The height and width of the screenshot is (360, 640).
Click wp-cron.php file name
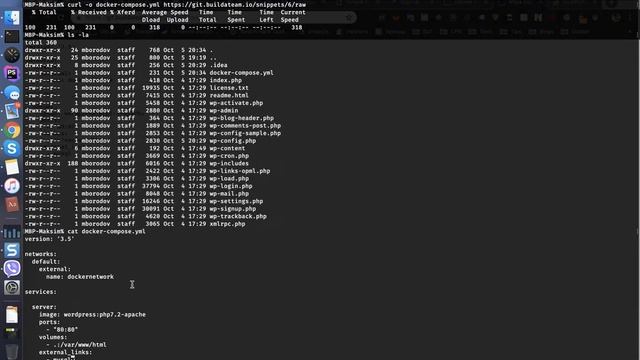click(x=229, y=156)
